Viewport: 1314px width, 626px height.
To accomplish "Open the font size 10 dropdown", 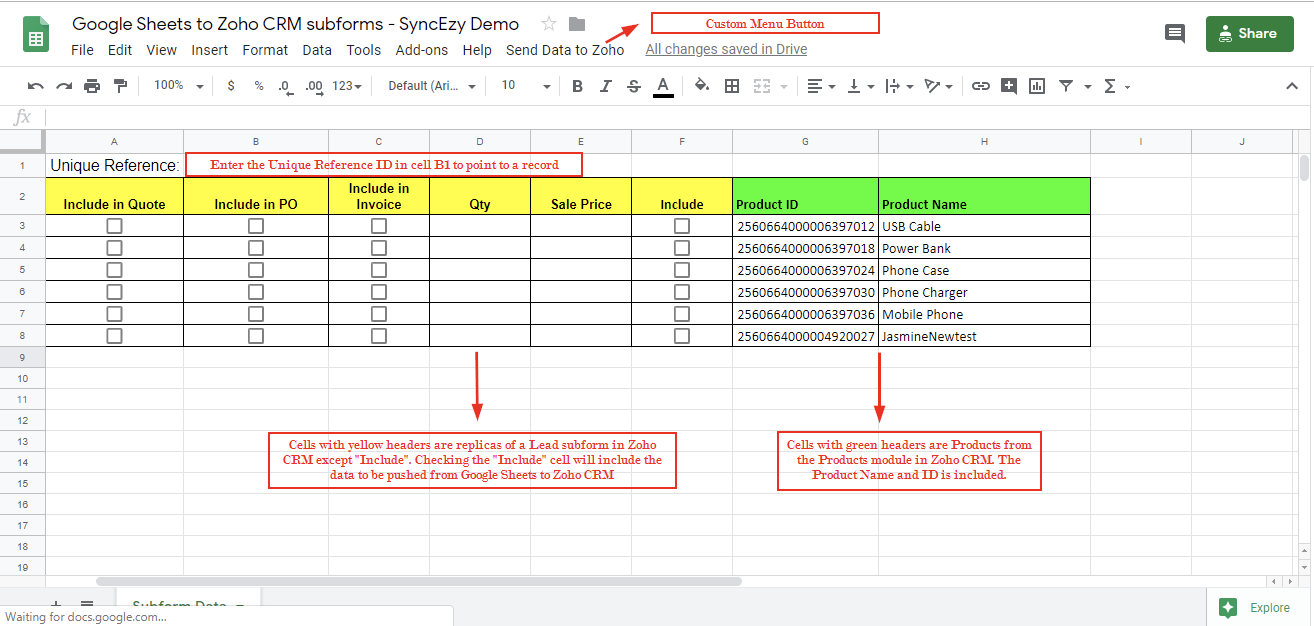I will click(x=526, y=86).
